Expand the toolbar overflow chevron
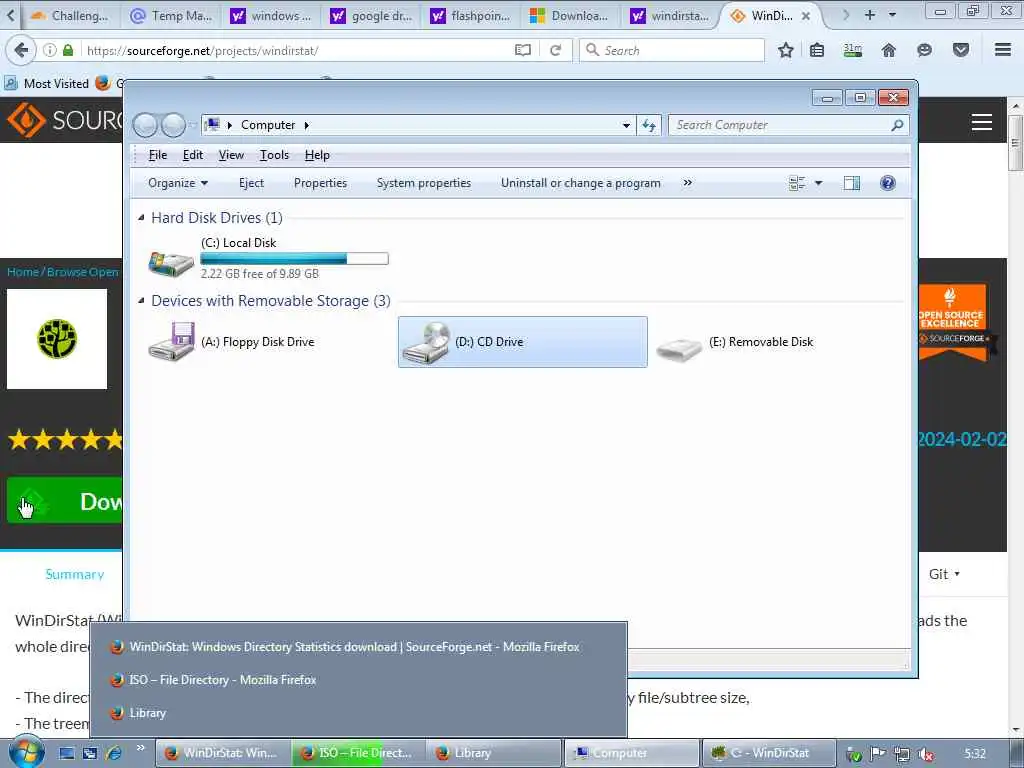Screen dimensions: 1024x768 pos(687,183)
